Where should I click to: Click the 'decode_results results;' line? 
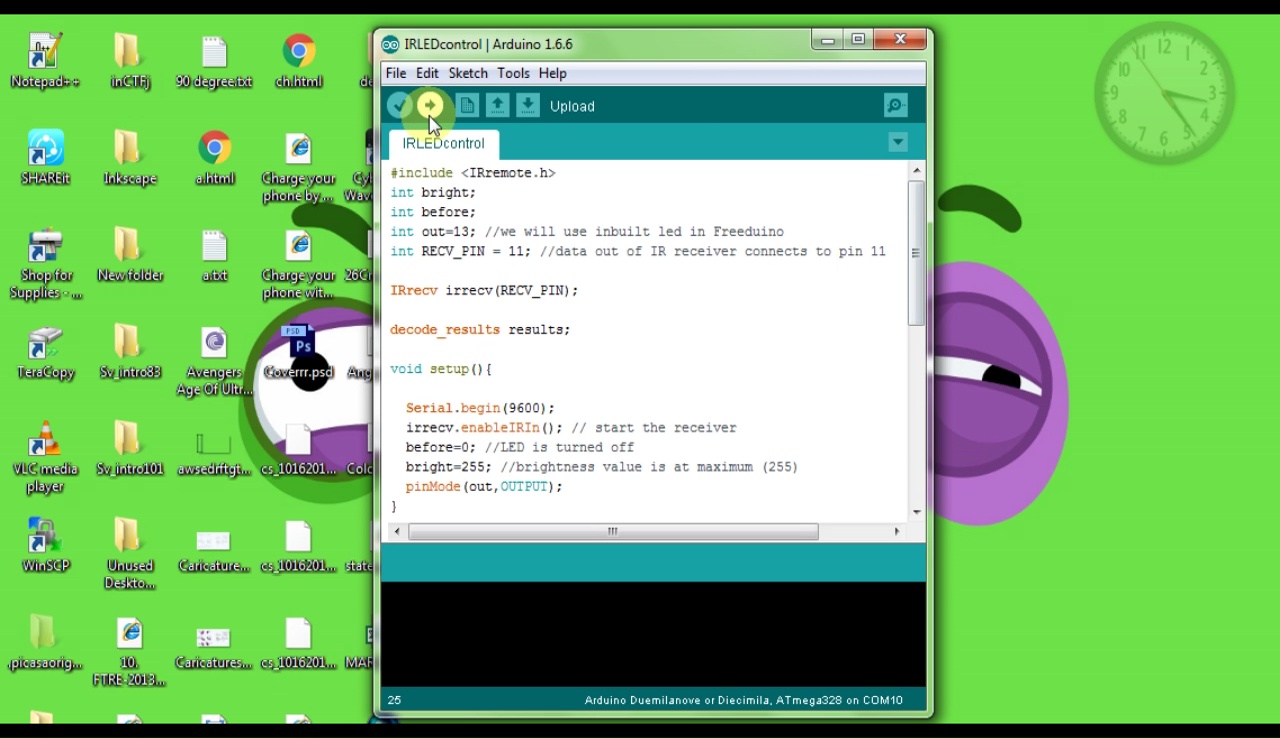pos(480,330)
